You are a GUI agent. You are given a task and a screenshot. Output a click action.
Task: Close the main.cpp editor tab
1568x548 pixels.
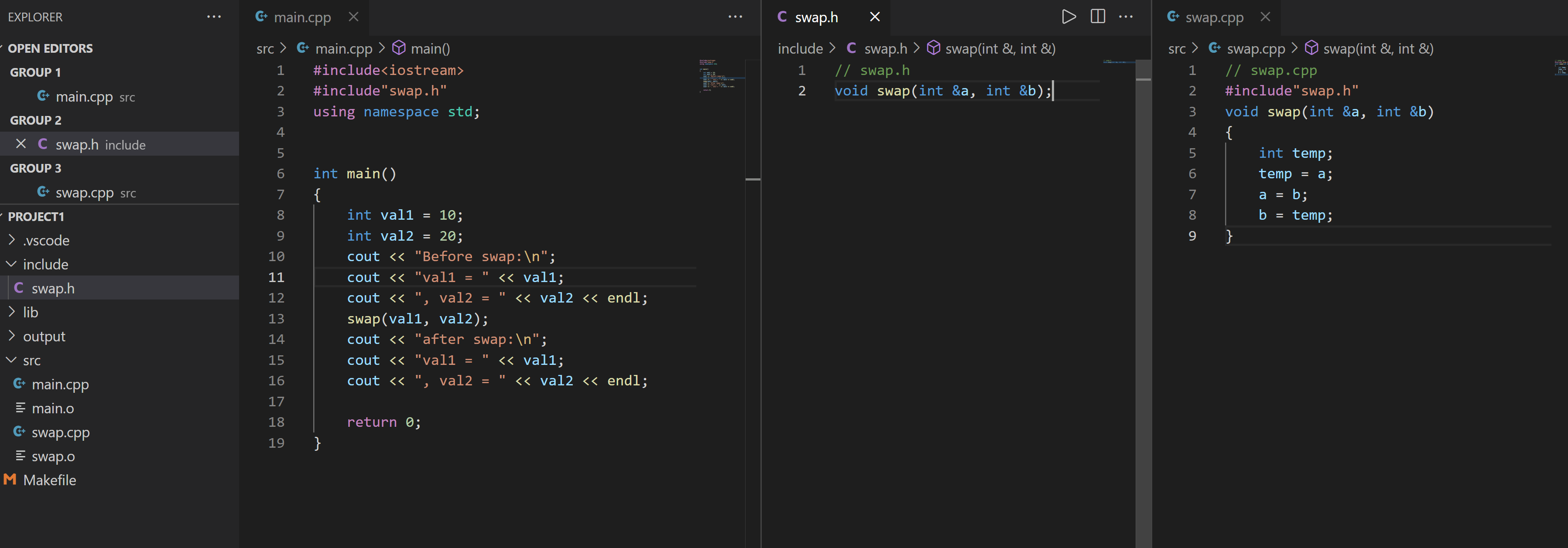click(x=353, y=17)
